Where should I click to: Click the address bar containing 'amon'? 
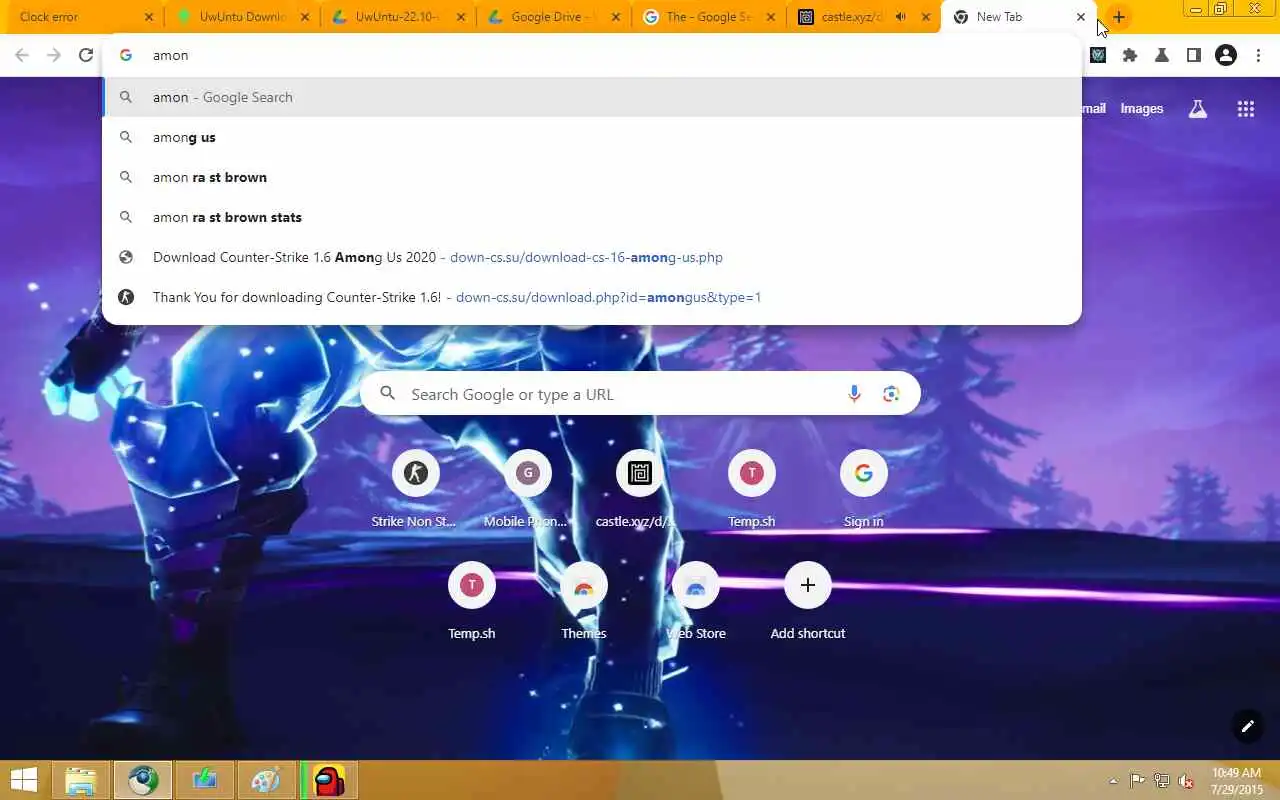[592, 55]
